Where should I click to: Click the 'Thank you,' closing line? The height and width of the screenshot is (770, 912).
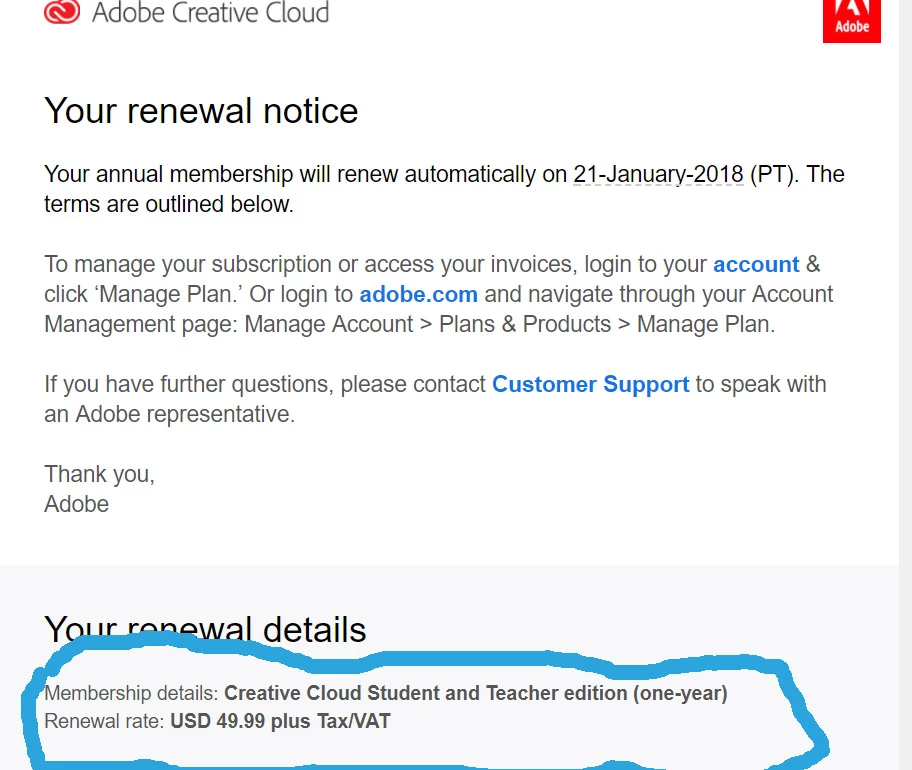[x=99, y=475]
